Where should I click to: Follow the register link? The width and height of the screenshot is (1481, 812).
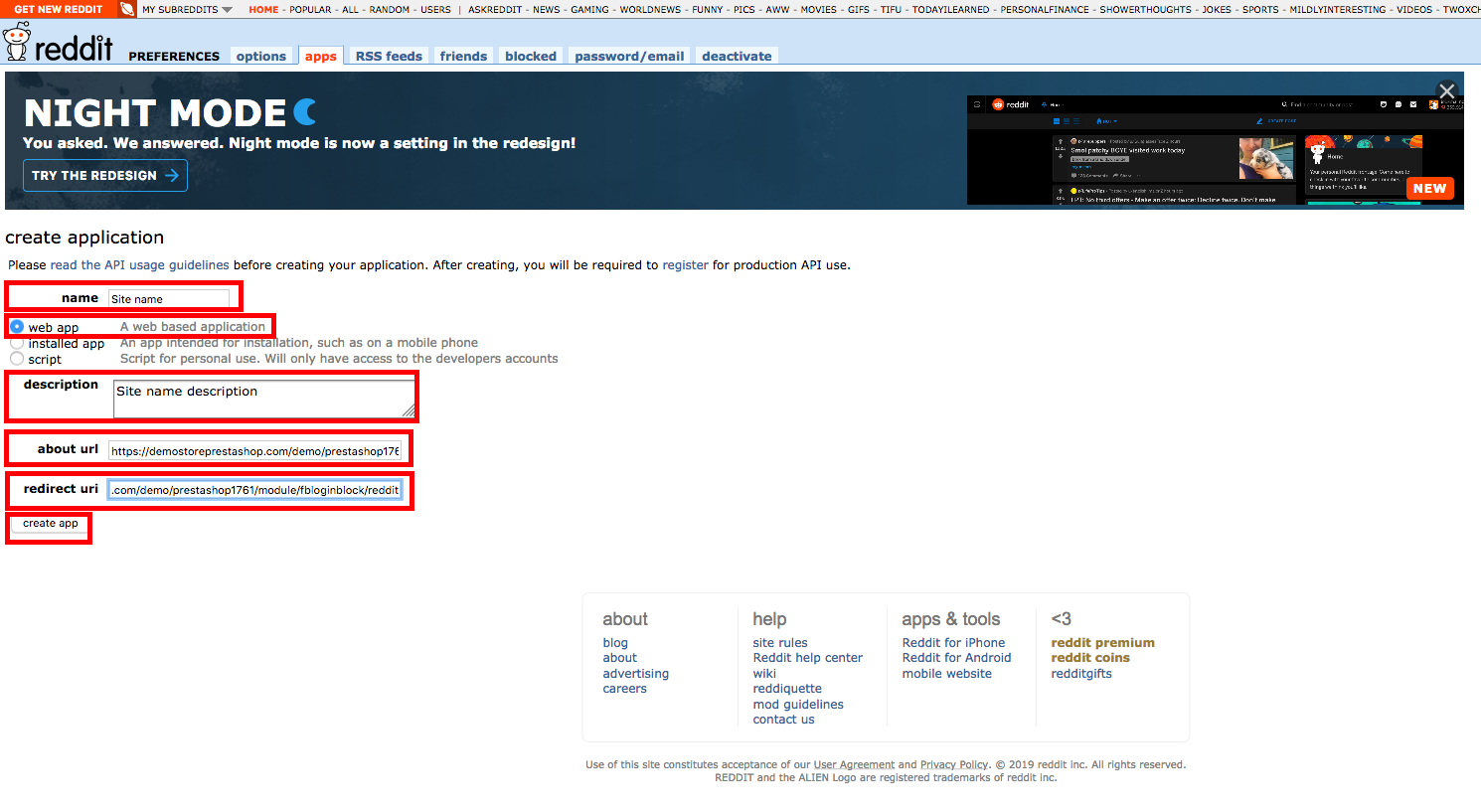pyautogui.click(x=685, y=265)
